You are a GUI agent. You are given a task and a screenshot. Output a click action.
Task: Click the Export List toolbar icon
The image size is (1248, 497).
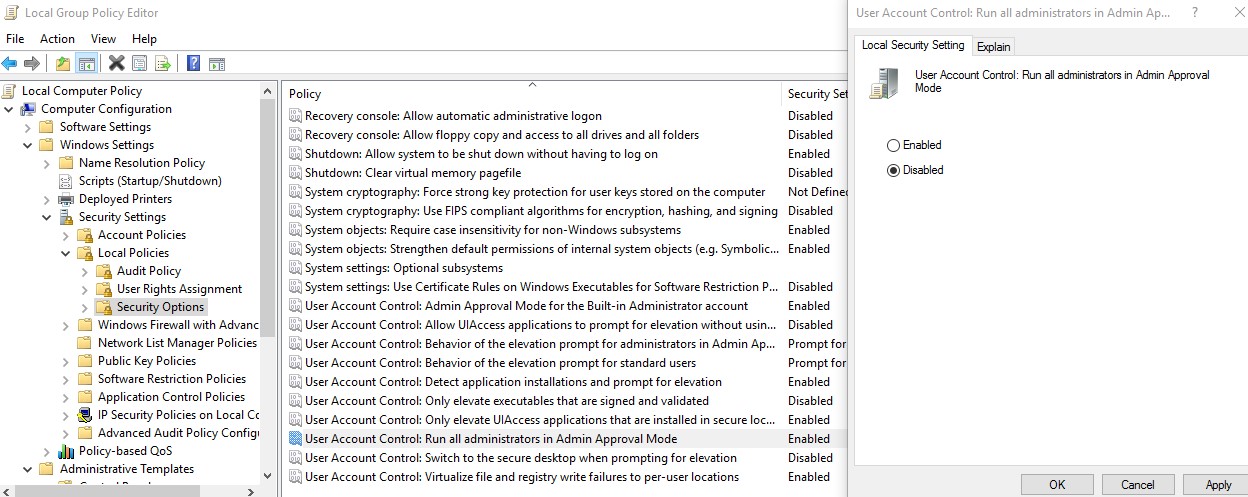pos(162,64)
